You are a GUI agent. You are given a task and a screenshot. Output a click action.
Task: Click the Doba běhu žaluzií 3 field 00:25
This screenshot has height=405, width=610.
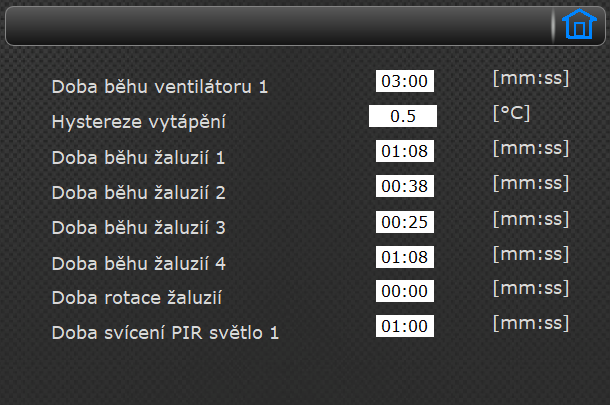(405, 222)
